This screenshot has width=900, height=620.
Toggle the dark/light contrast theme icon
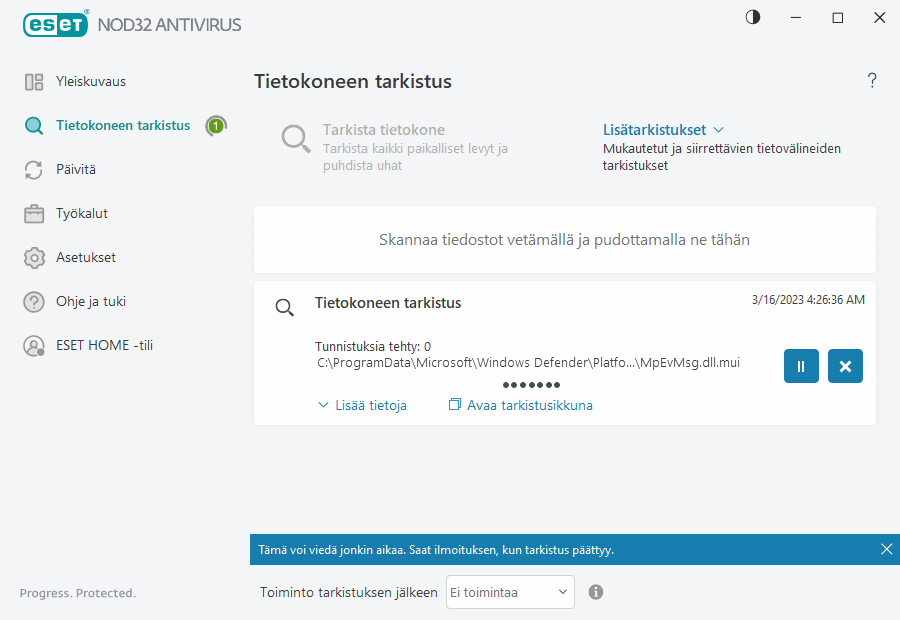tap(753, 18)
